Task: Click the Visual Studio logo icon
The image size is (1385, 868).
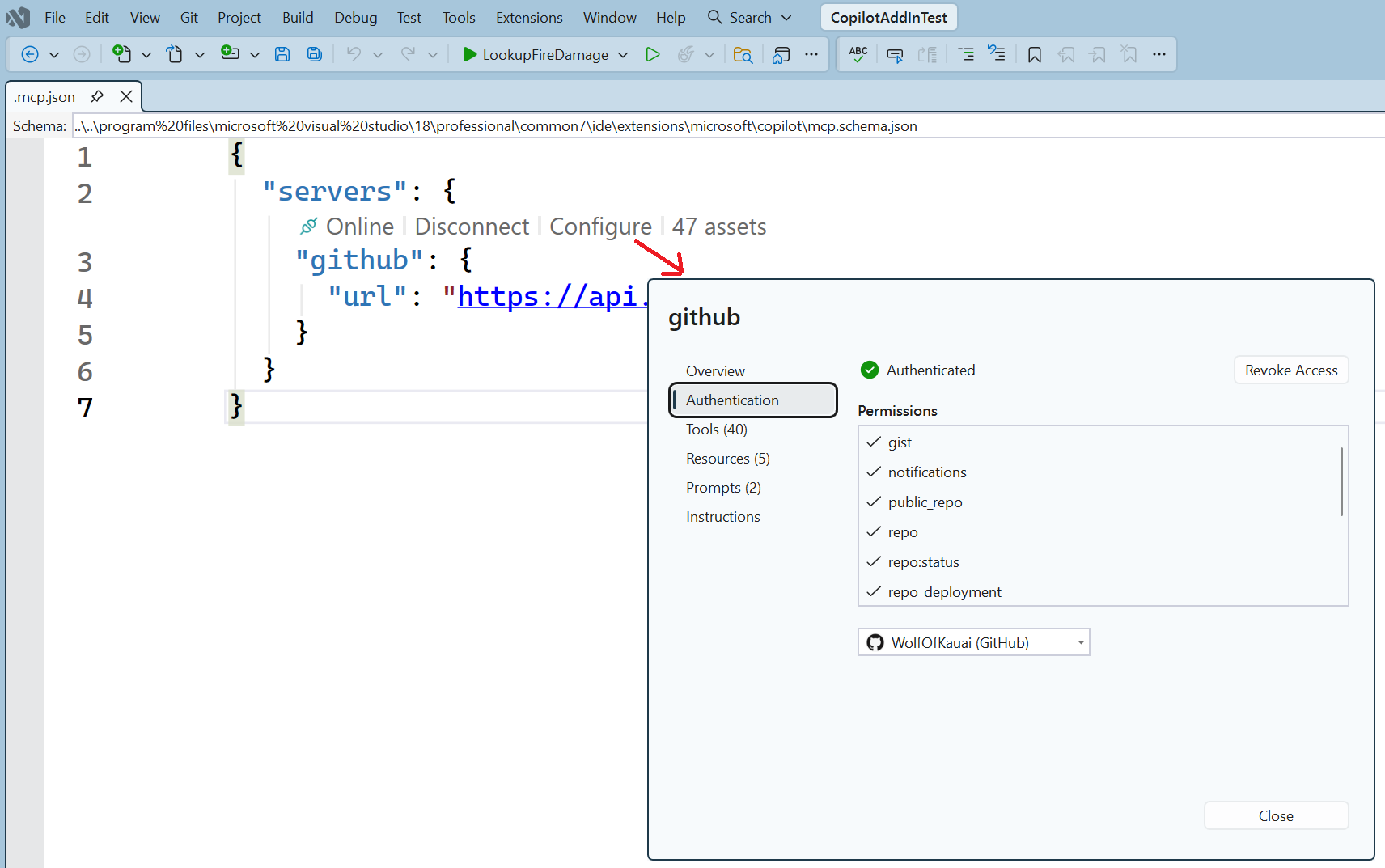Action: [18, 17]
